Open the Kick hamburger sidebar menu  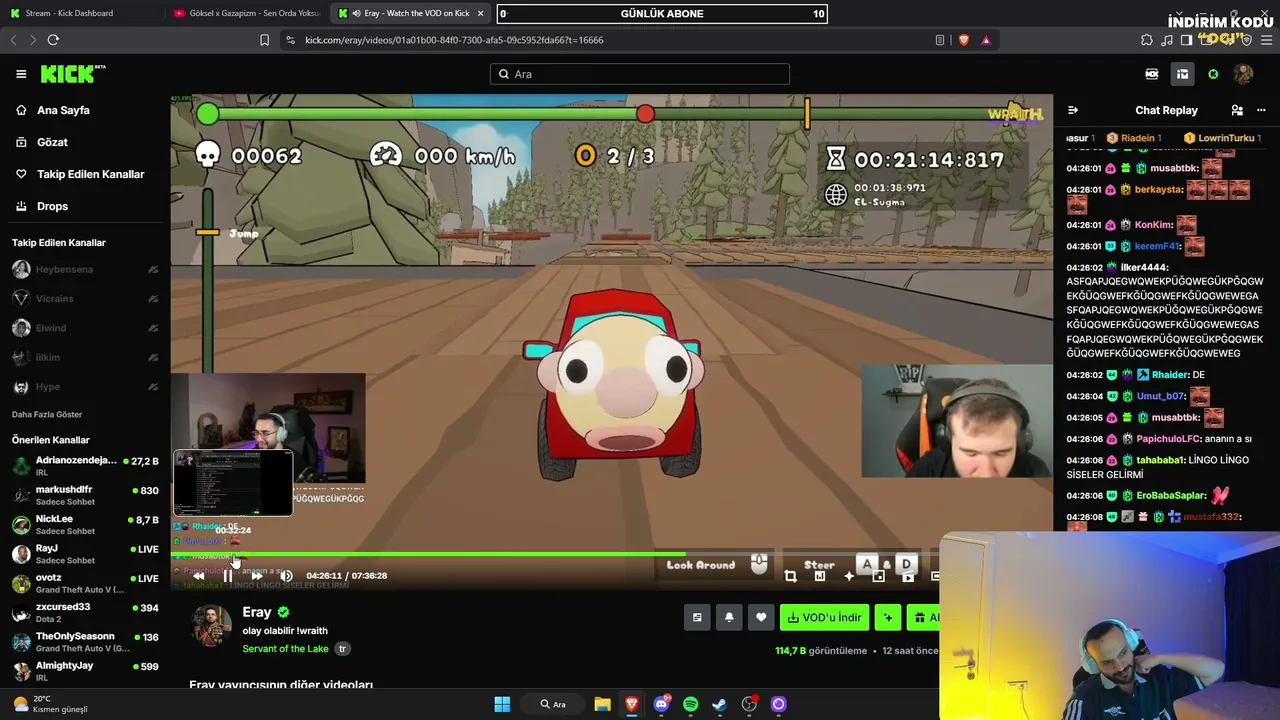pos(21,74)
